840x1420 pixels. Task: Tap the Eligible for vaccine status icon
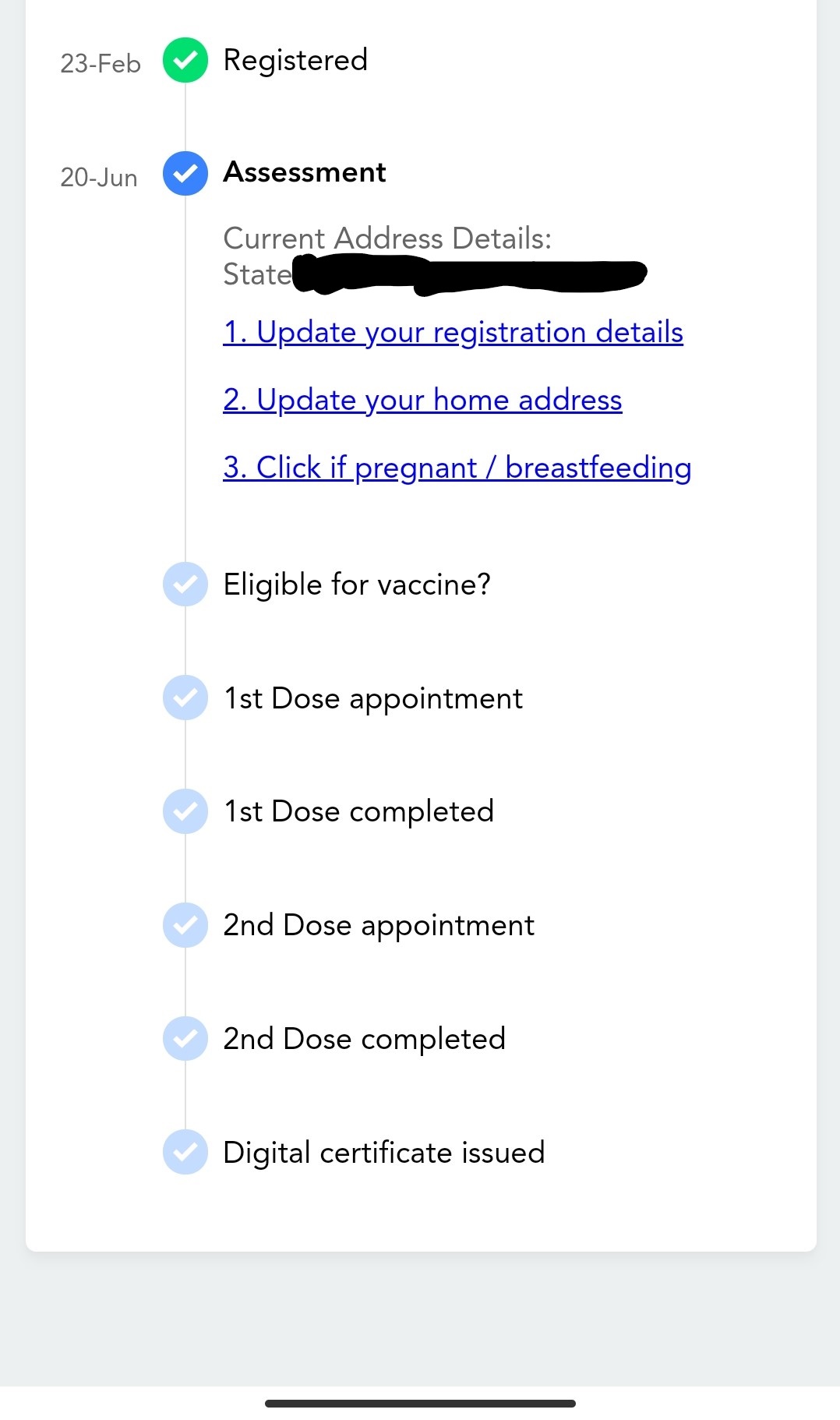coord(185,584)
